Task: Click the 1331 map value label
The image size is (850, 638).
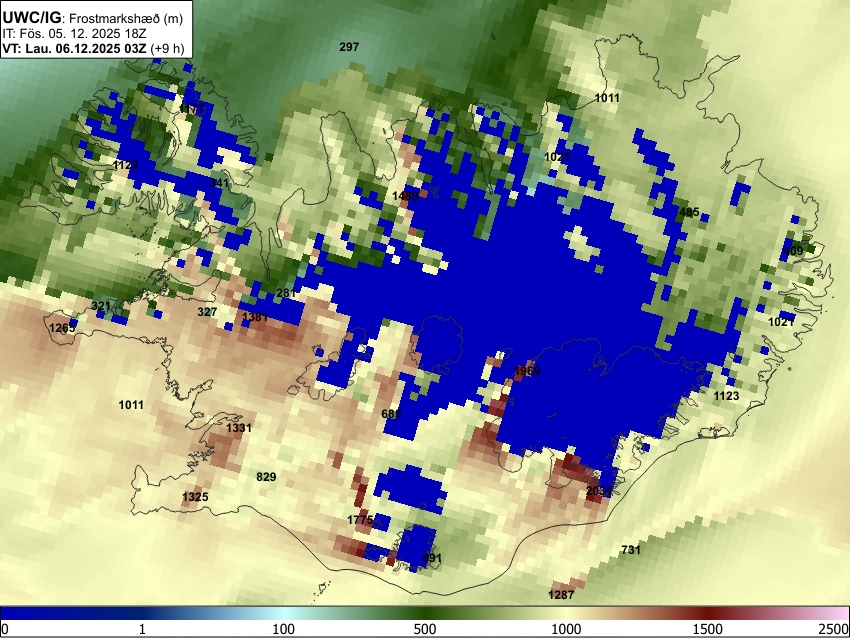Action: pos(239,428)
